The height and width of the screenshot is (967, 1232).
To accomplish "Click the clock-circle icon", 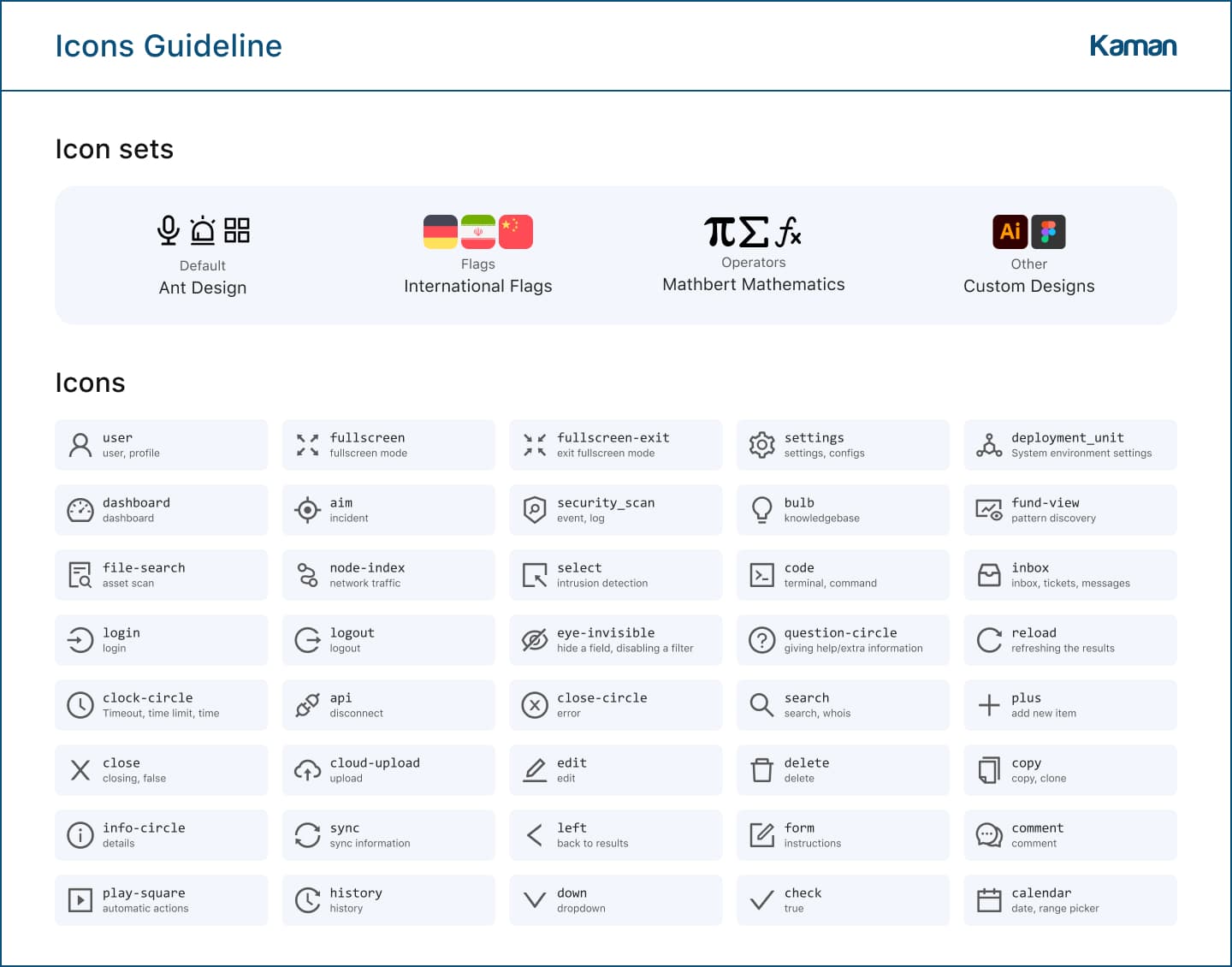I will coord(80,705).
